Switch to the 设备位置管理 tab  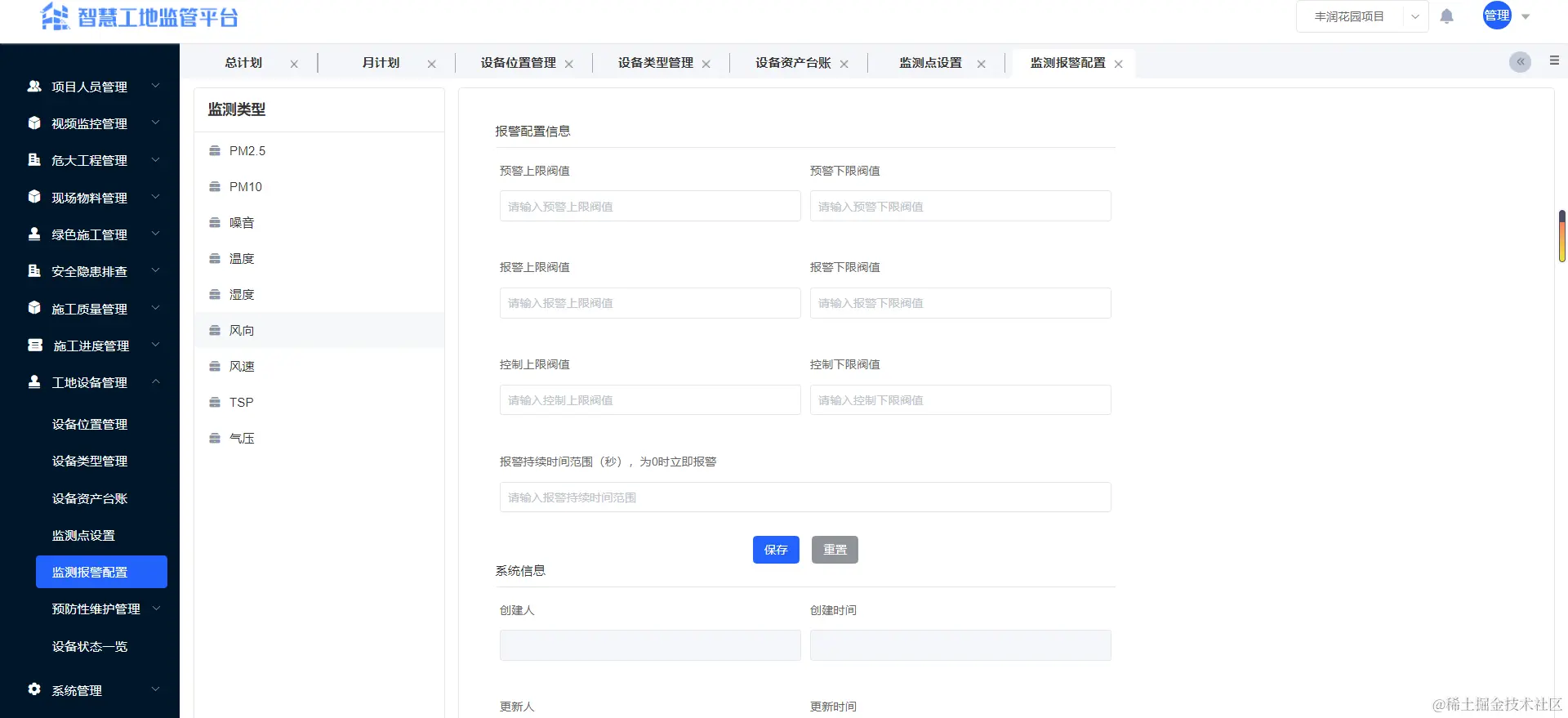[x=518, y=63]
